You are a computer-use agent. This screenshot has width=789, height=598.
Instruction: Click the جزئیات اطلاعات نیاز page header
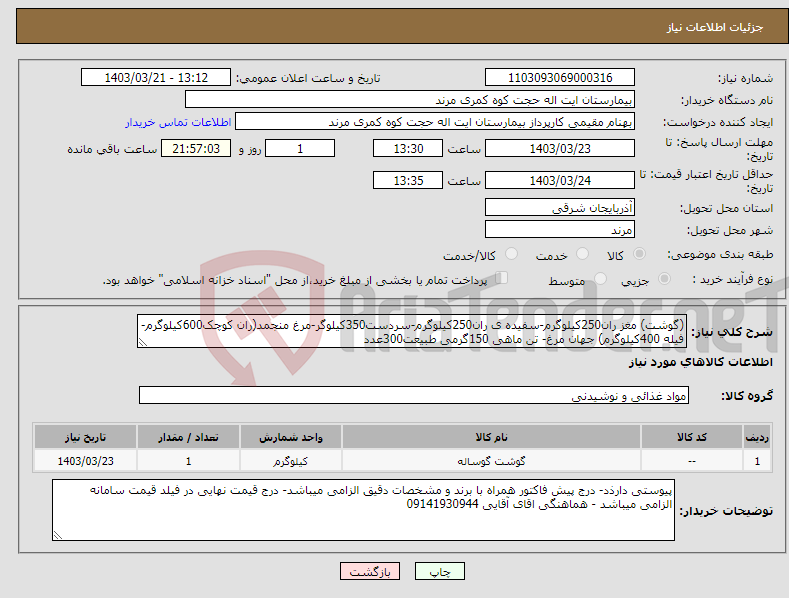tap(715, 27)
